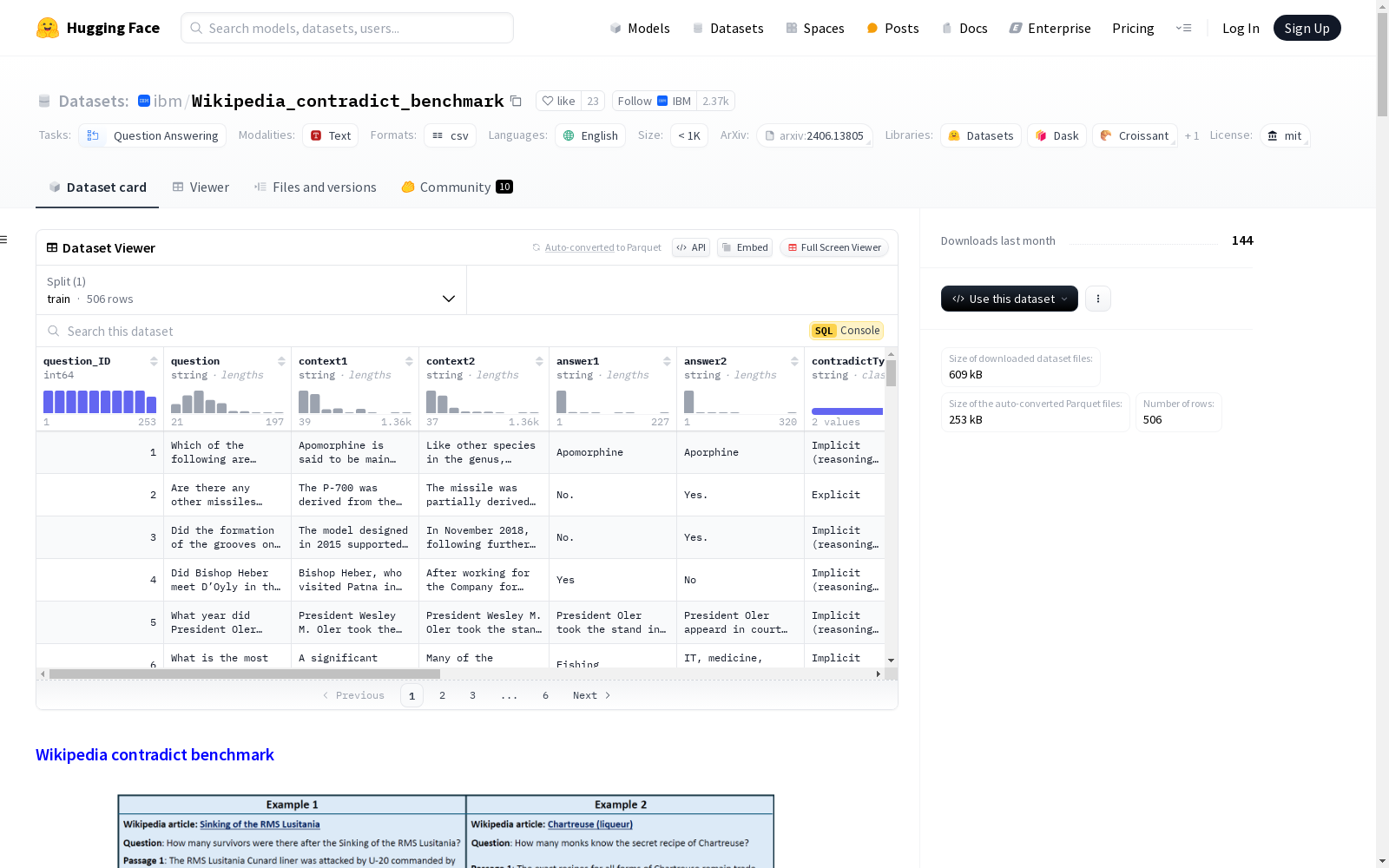This screenshot has width=1389, height=868.
Task: Click the question_ID histogram bars
Action: tap(100, 401)
